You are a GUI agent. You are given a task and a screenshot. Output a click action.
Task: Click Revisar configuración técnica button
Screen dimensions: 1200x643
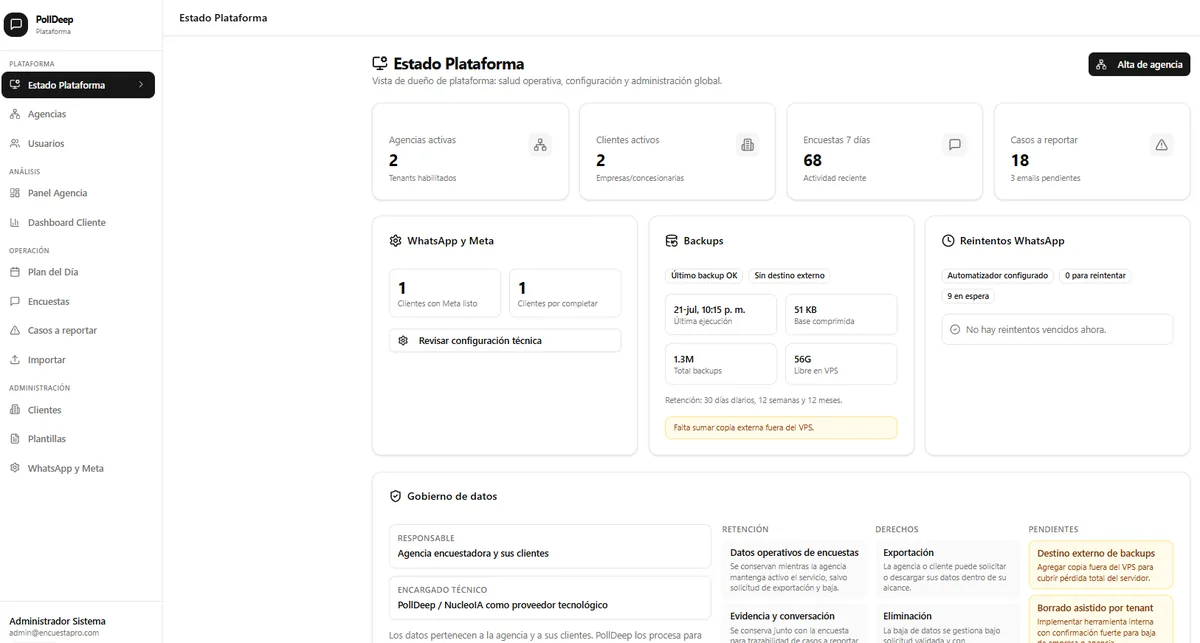tap(505, 341)
